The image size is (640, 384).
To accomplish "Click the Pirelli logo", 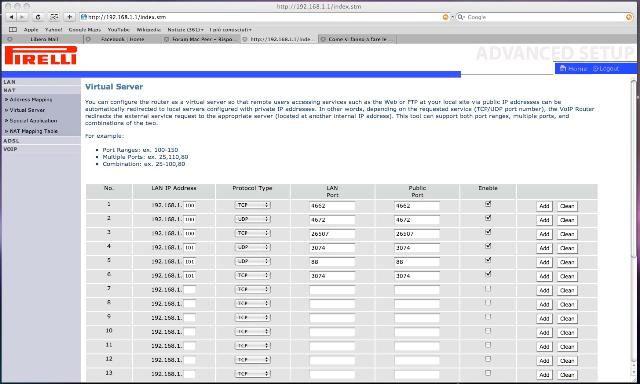I will [x=40, y=55].
